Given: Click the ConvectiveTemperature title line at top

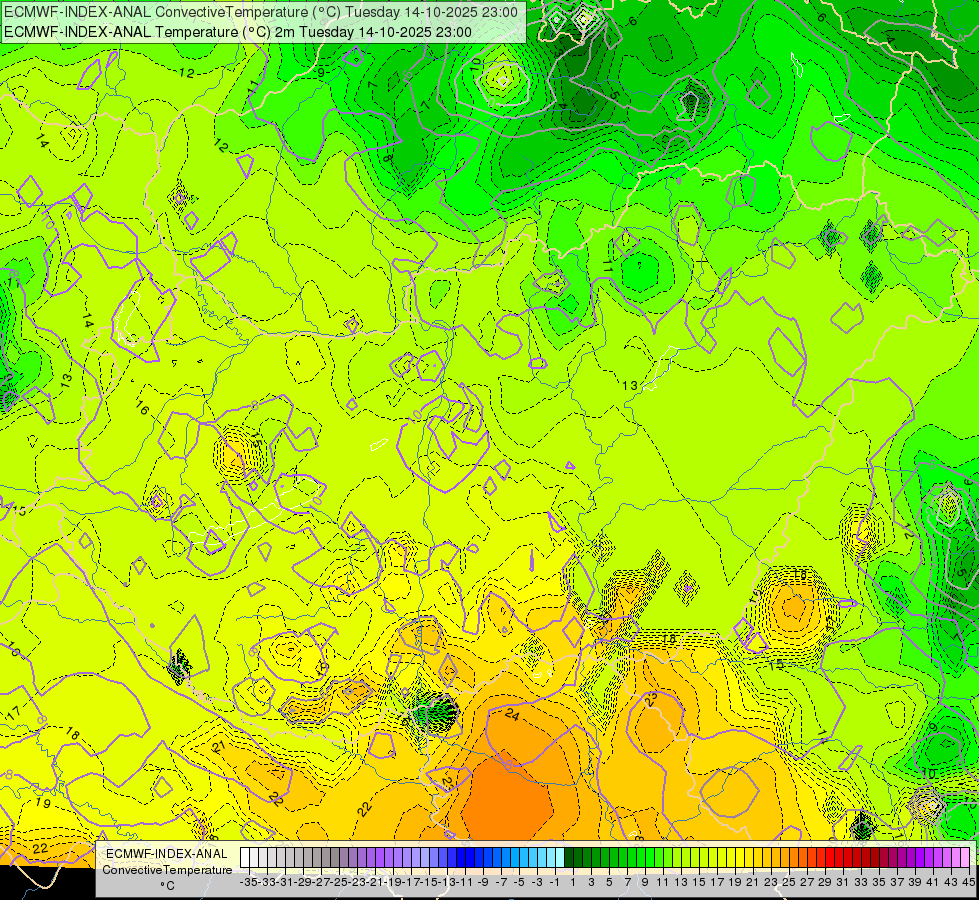Looking at the screenshot, I should 261,12.
